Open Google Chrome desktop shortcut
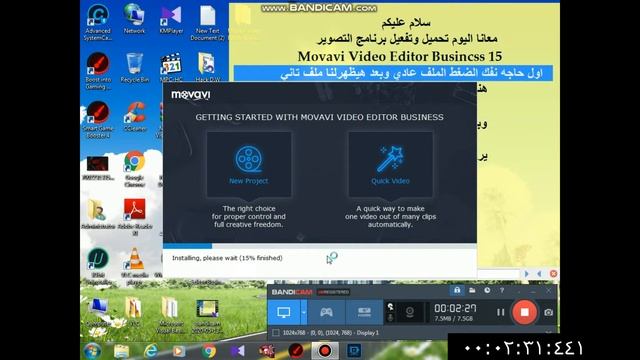640x360 pixels. (135, 169)
